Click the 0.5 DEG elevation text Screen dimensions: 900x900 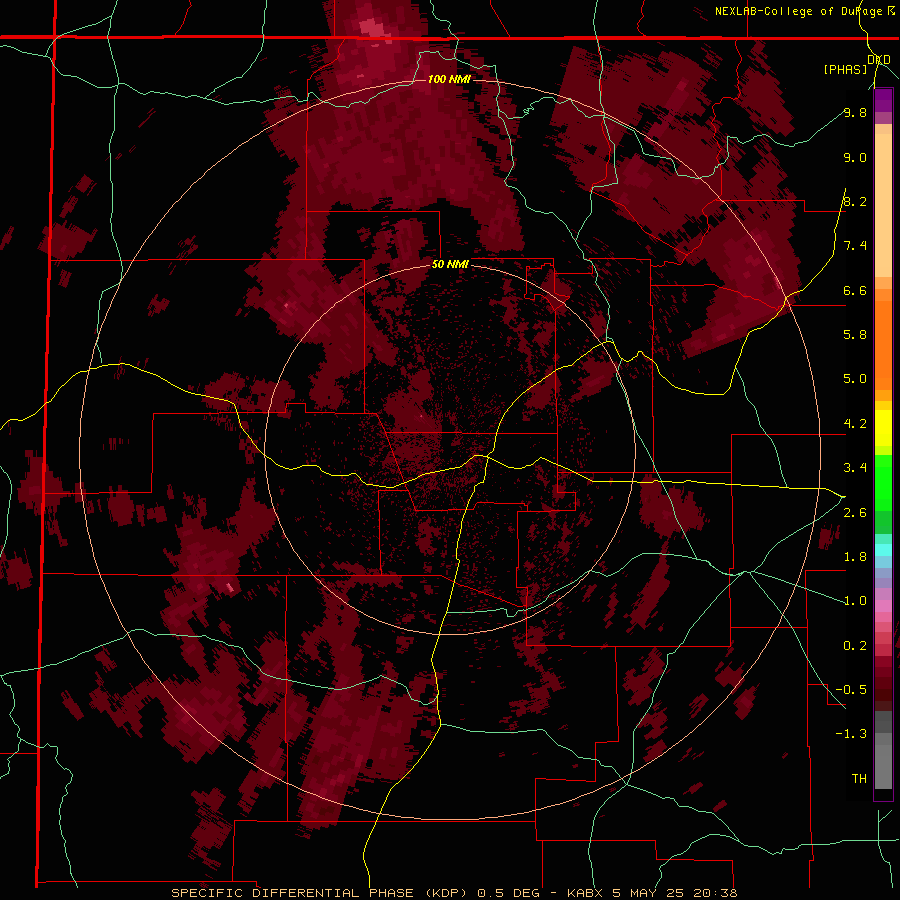coord(509,893)
